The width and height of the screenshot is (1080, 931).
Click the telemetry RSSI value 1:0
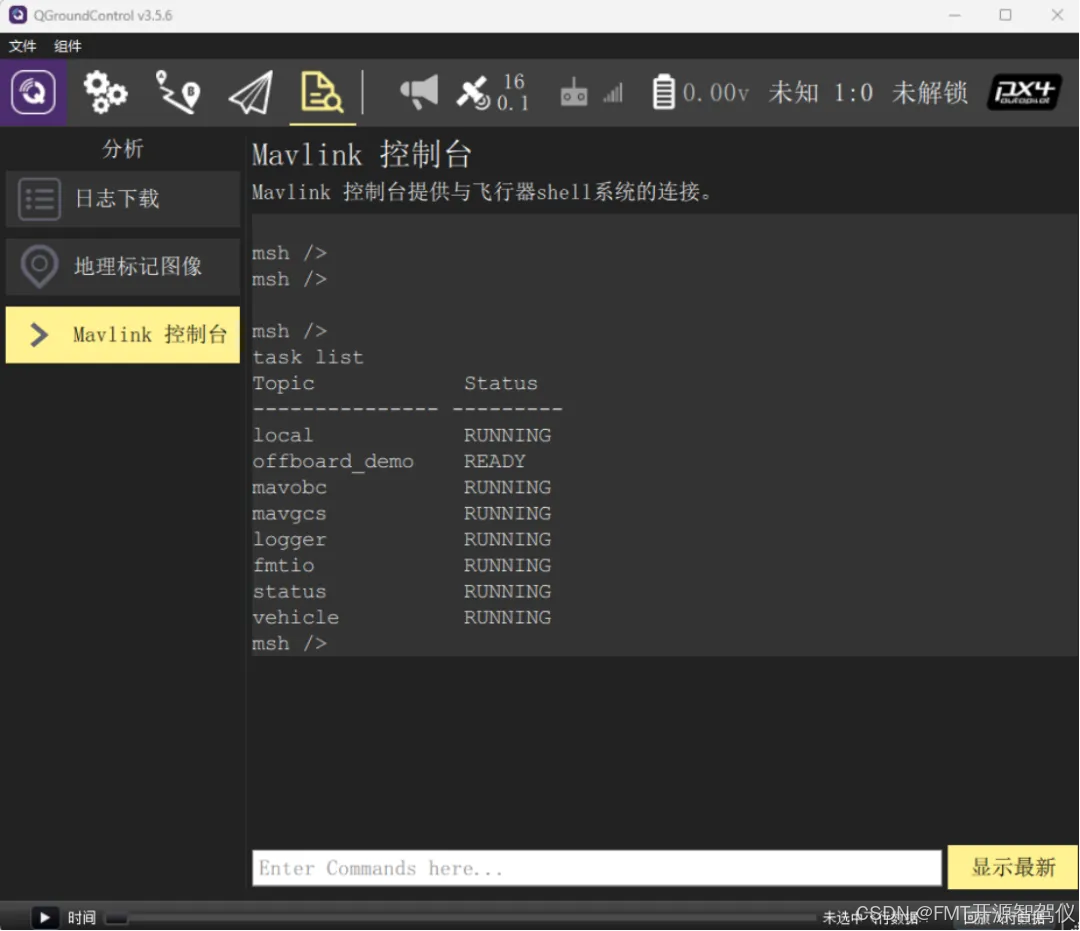853,92
